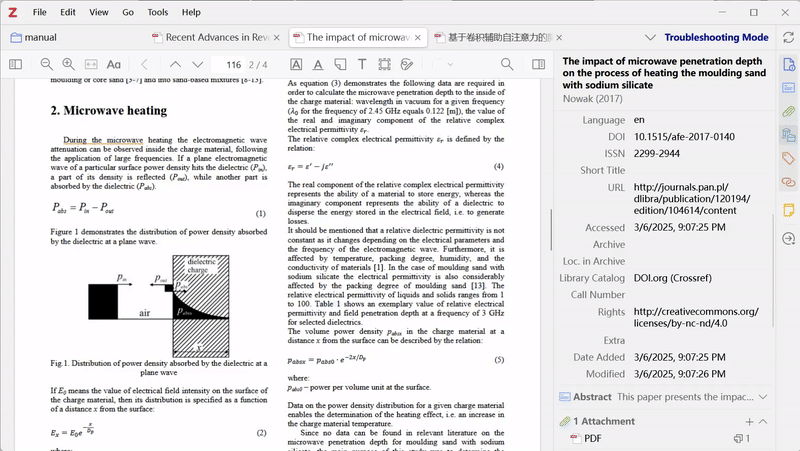Zoom in on the PDF
Screen dimensions: 800x451
pos(68,64)
